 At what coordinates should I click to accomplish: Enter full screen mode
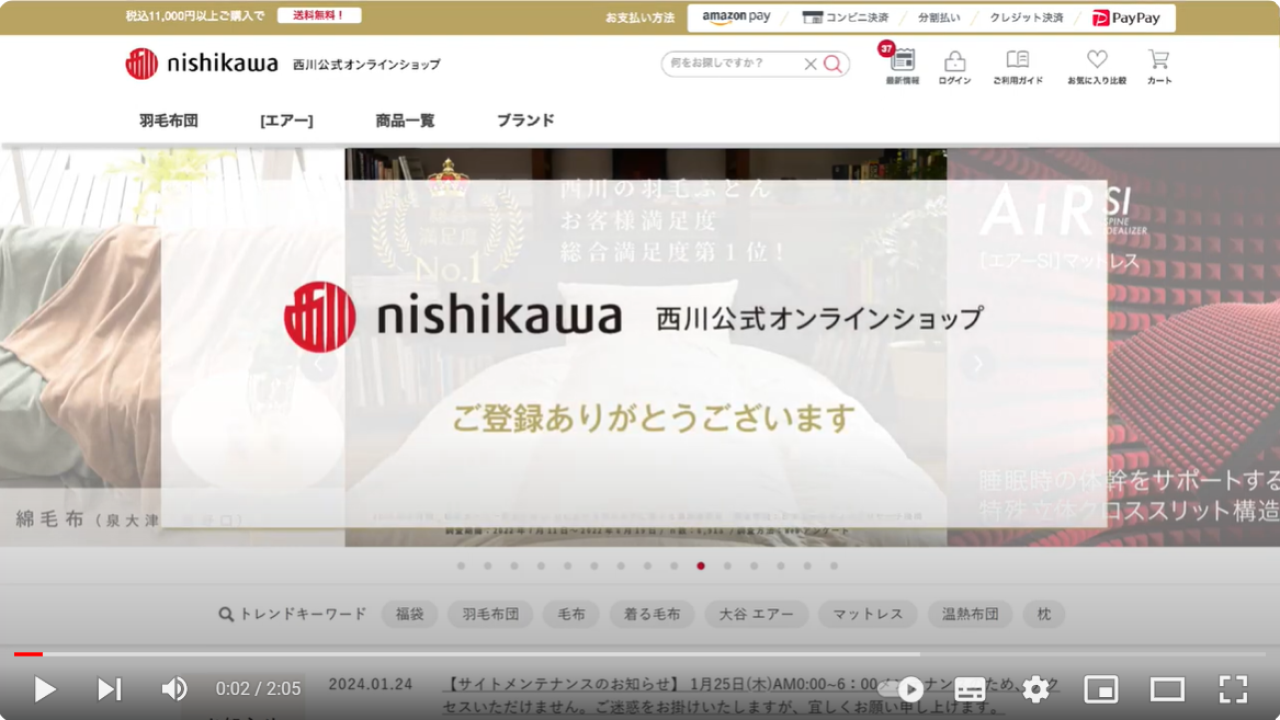(x=1233, y=689)
